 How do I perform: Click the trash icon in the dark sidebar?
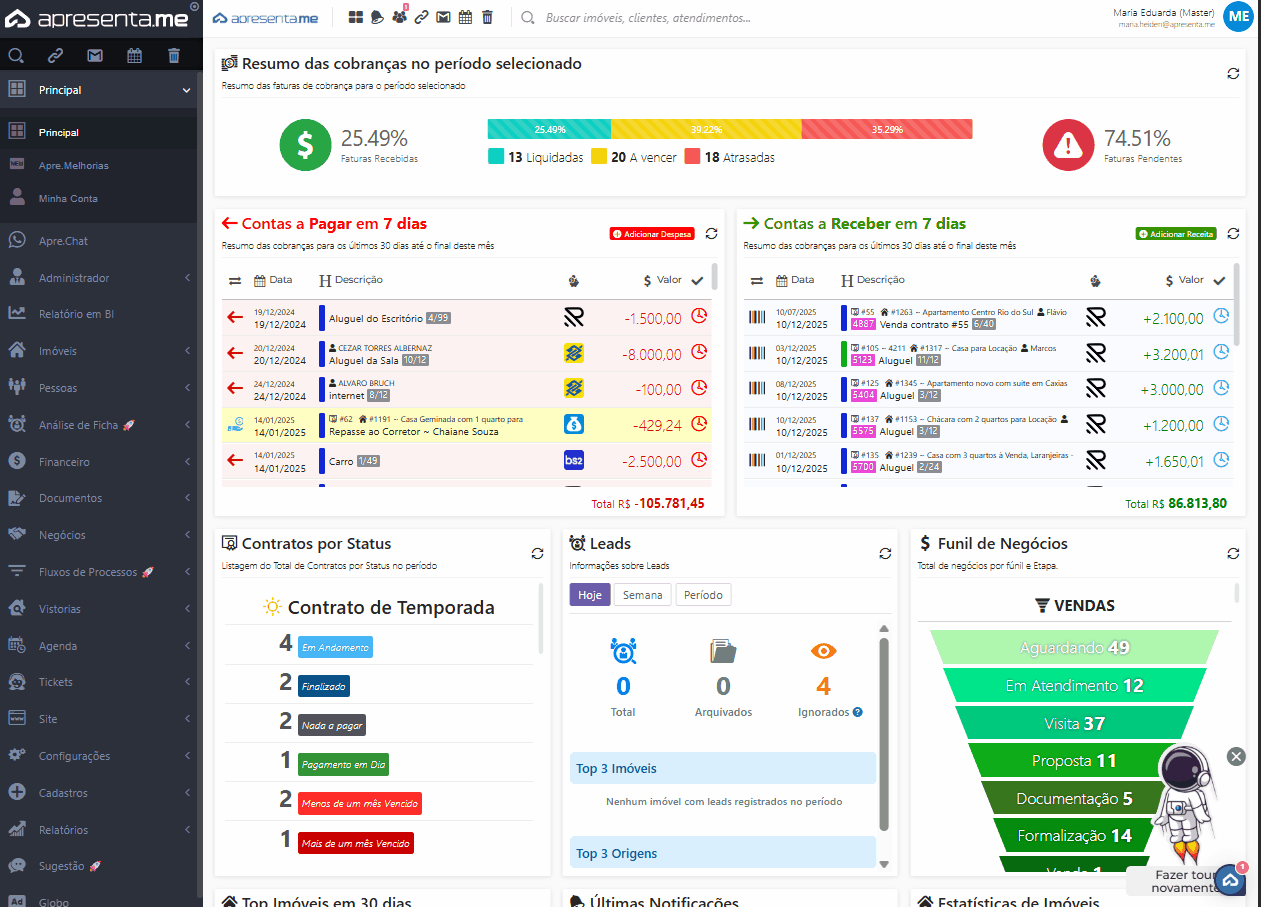click(x=174, y=56)
